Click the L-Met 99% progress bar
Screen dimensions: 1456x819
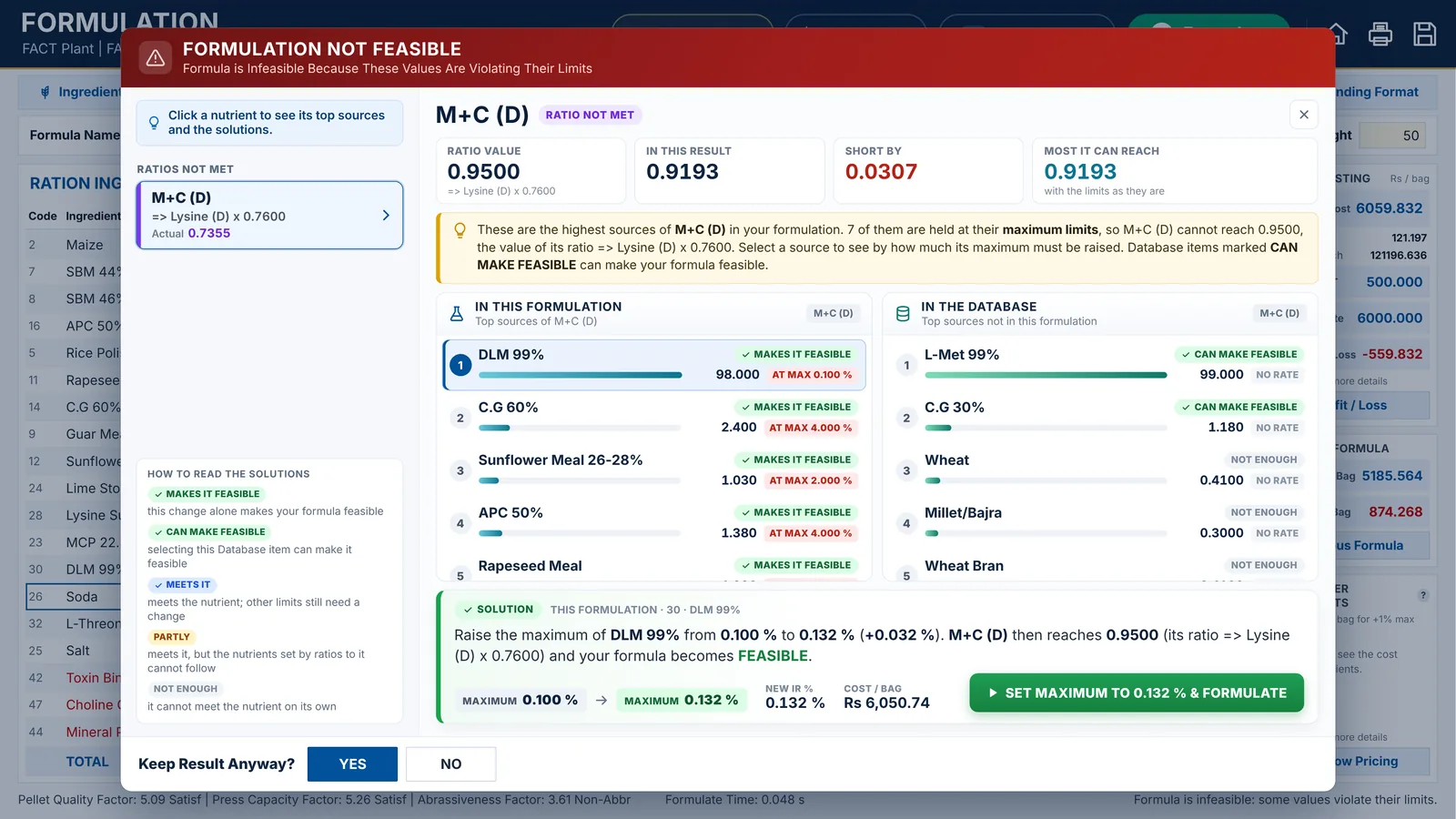tap(1046, 375)
